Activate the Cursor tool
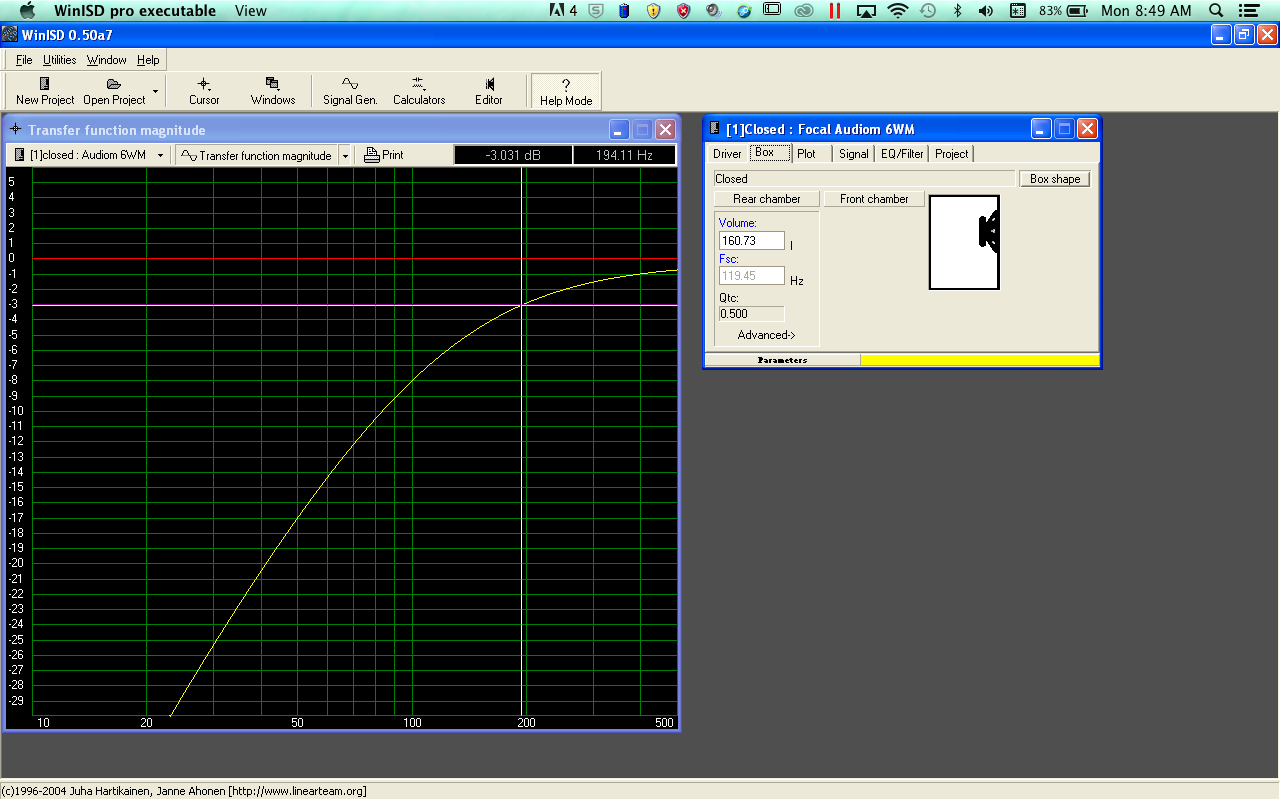The height and width of the screenshot is (800, 1280). (x=204, y=91)
